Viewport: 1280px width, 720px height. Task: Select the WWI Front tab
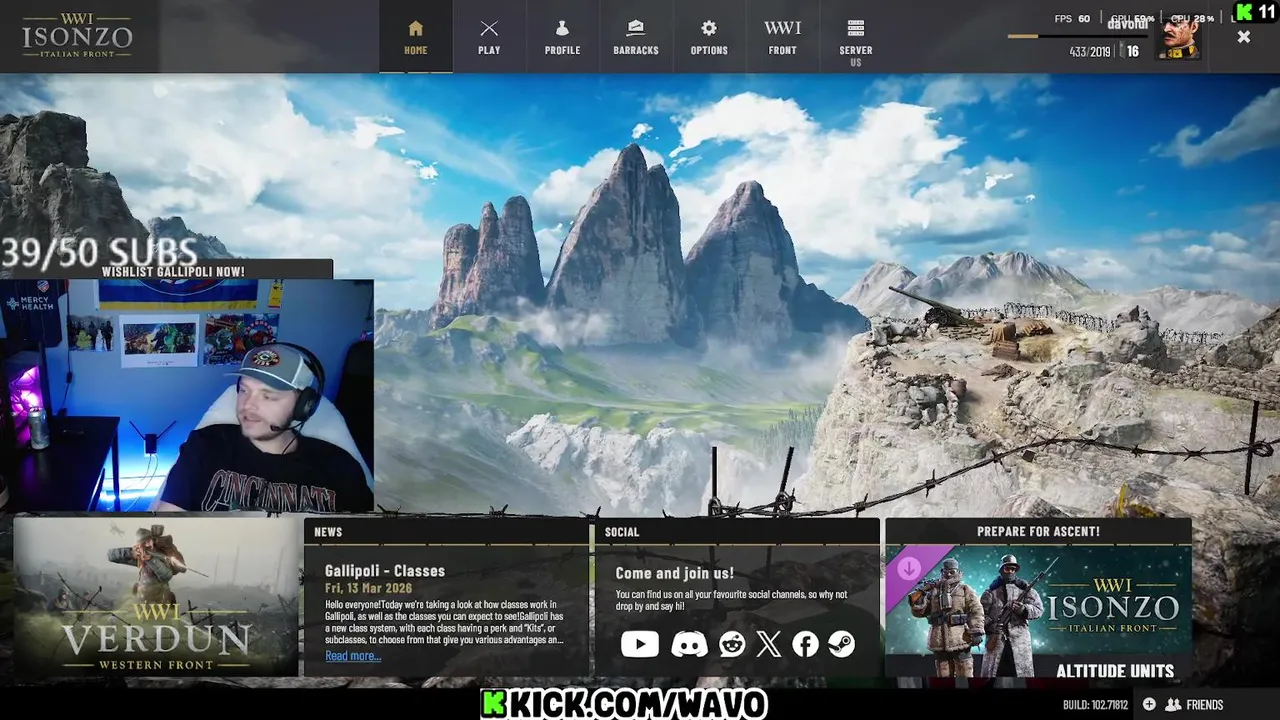click(x=782, y=37)
